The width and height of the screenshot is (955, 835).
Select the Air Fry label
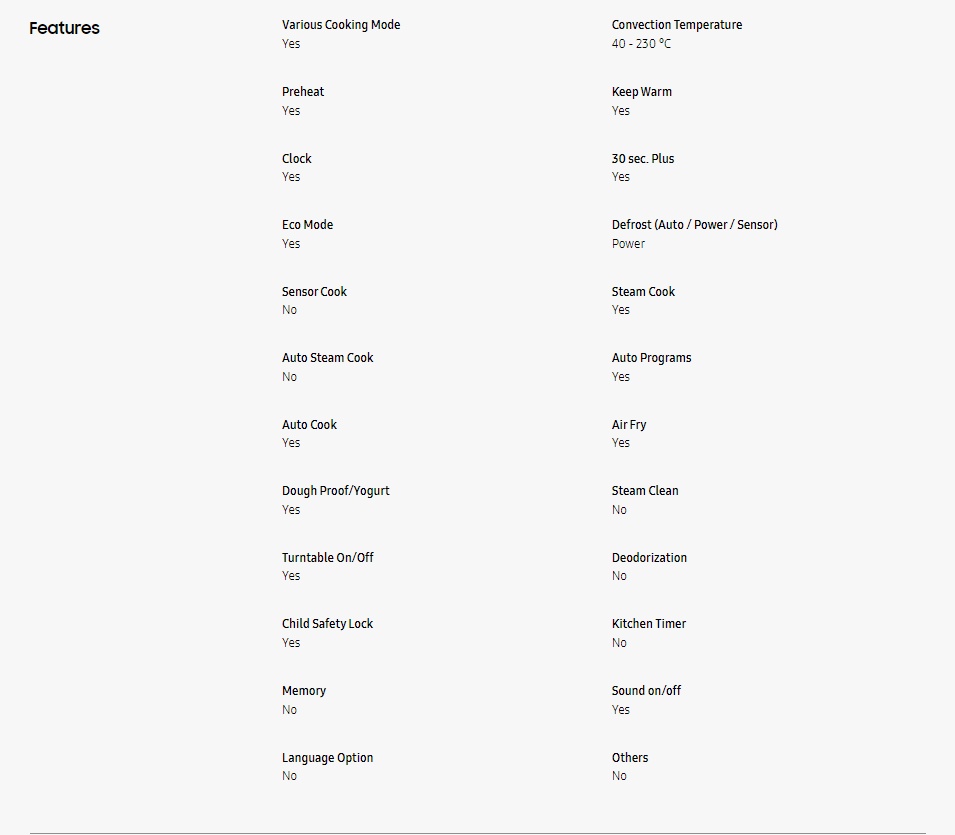click(629, 425)
